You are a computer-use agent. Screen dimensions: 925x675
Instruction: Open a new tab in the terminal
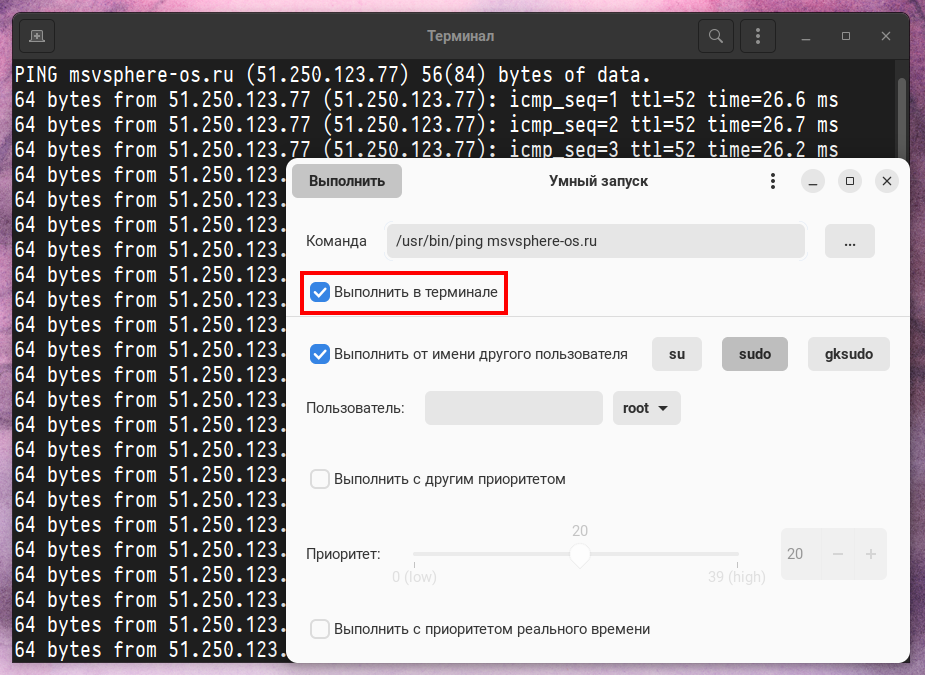point(37,36)
